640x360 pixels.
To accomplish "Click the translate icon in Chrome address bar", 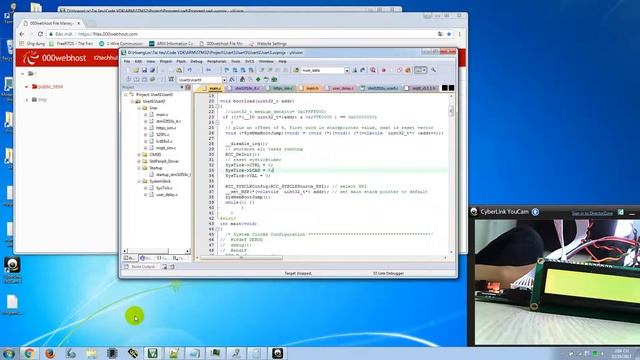I will coord(440,34).
